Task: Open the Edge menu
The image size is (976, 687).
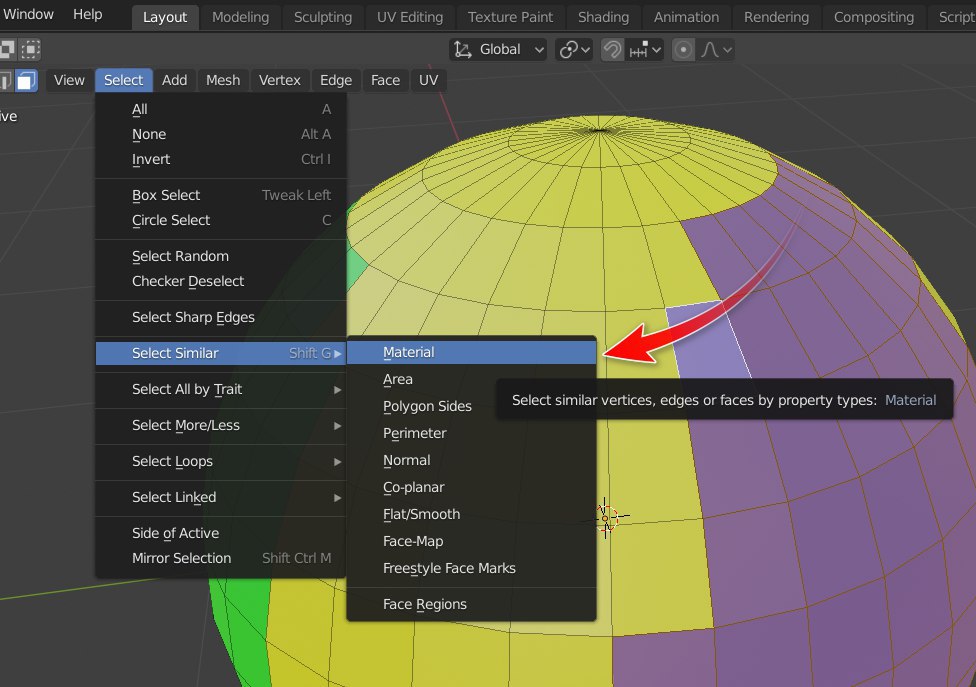Action: [336, 80]
